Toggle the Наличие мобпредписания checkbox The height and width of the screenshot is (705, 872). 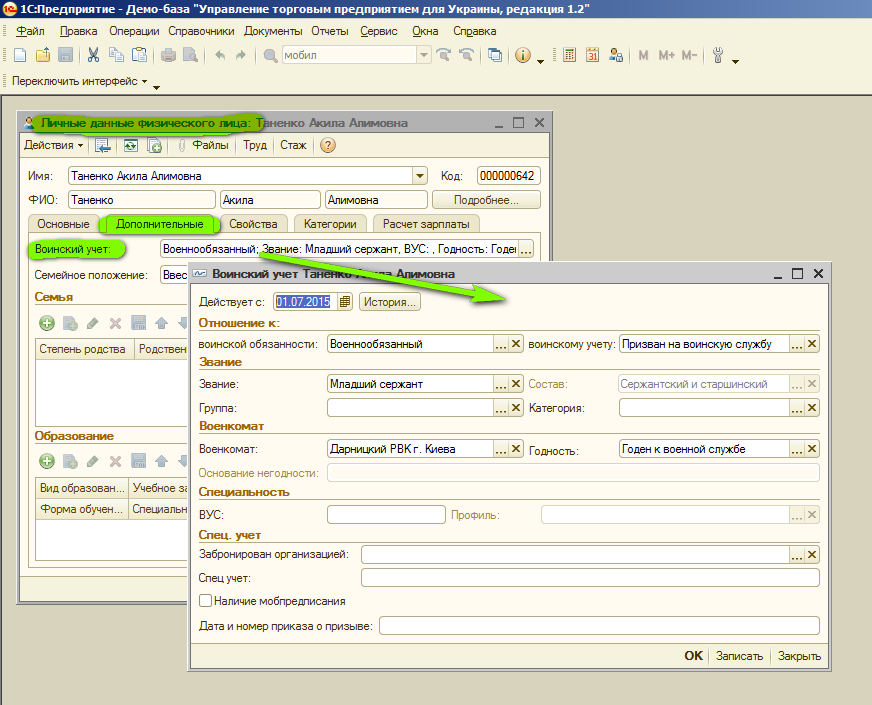click(205, 600)
